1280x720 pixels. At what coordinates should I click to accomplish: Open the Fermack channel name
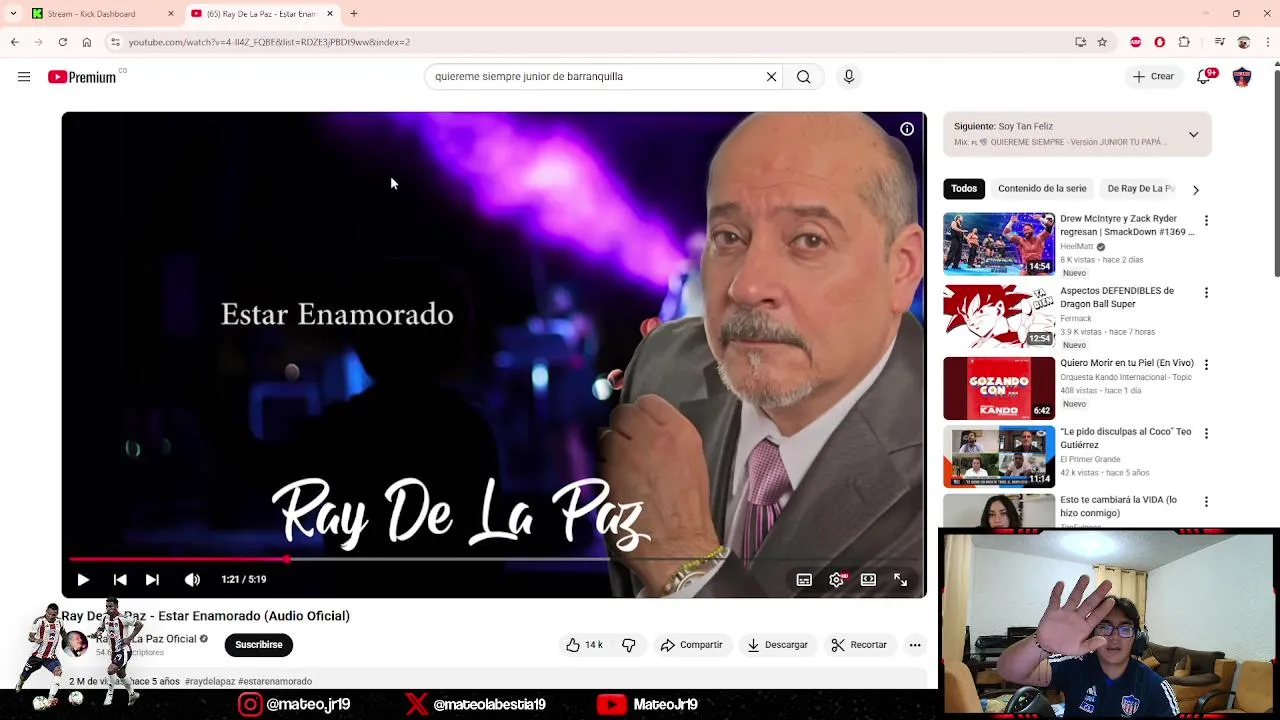tap(1076, 319)
